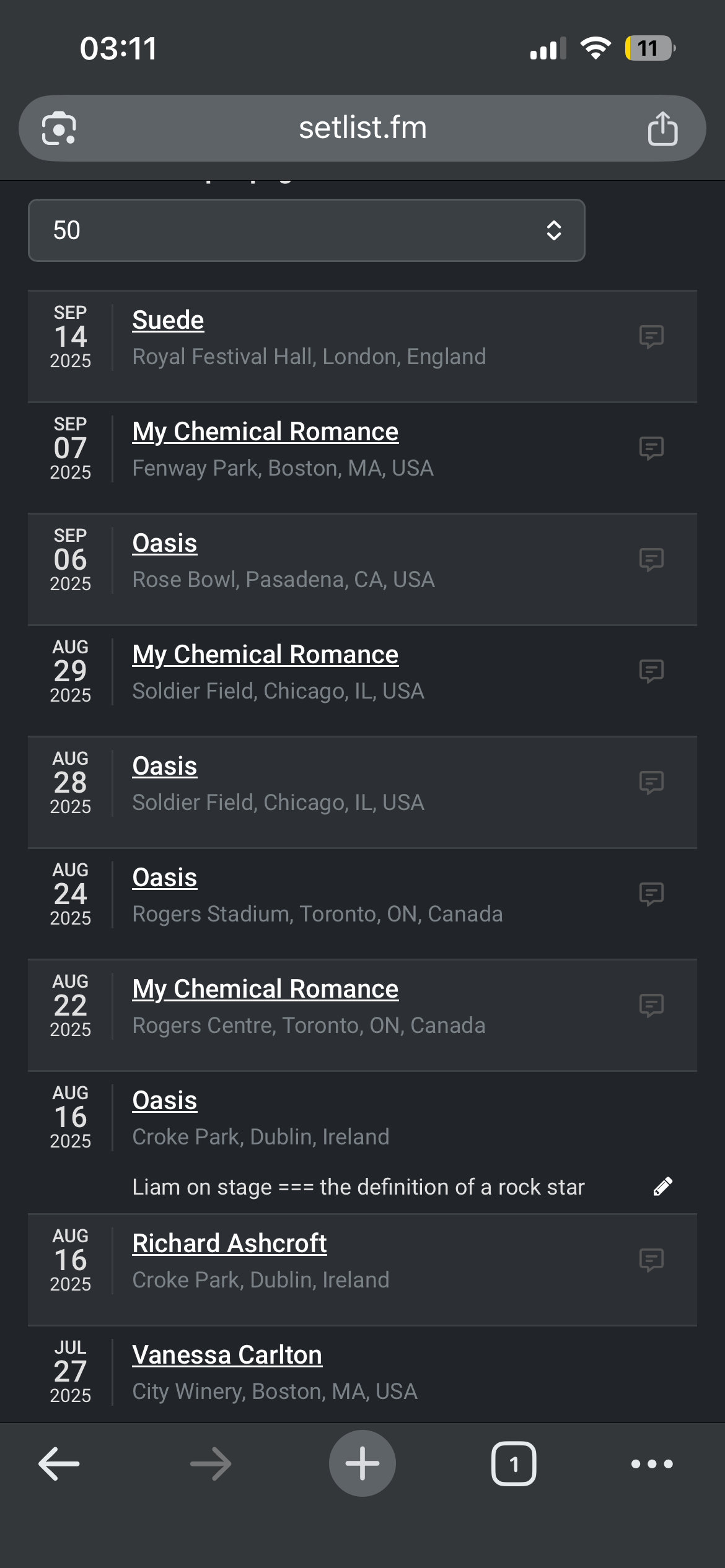The image size is (725, 1568).
Task: Tap the setlist.fm address field
Action: tap(362, 128)
